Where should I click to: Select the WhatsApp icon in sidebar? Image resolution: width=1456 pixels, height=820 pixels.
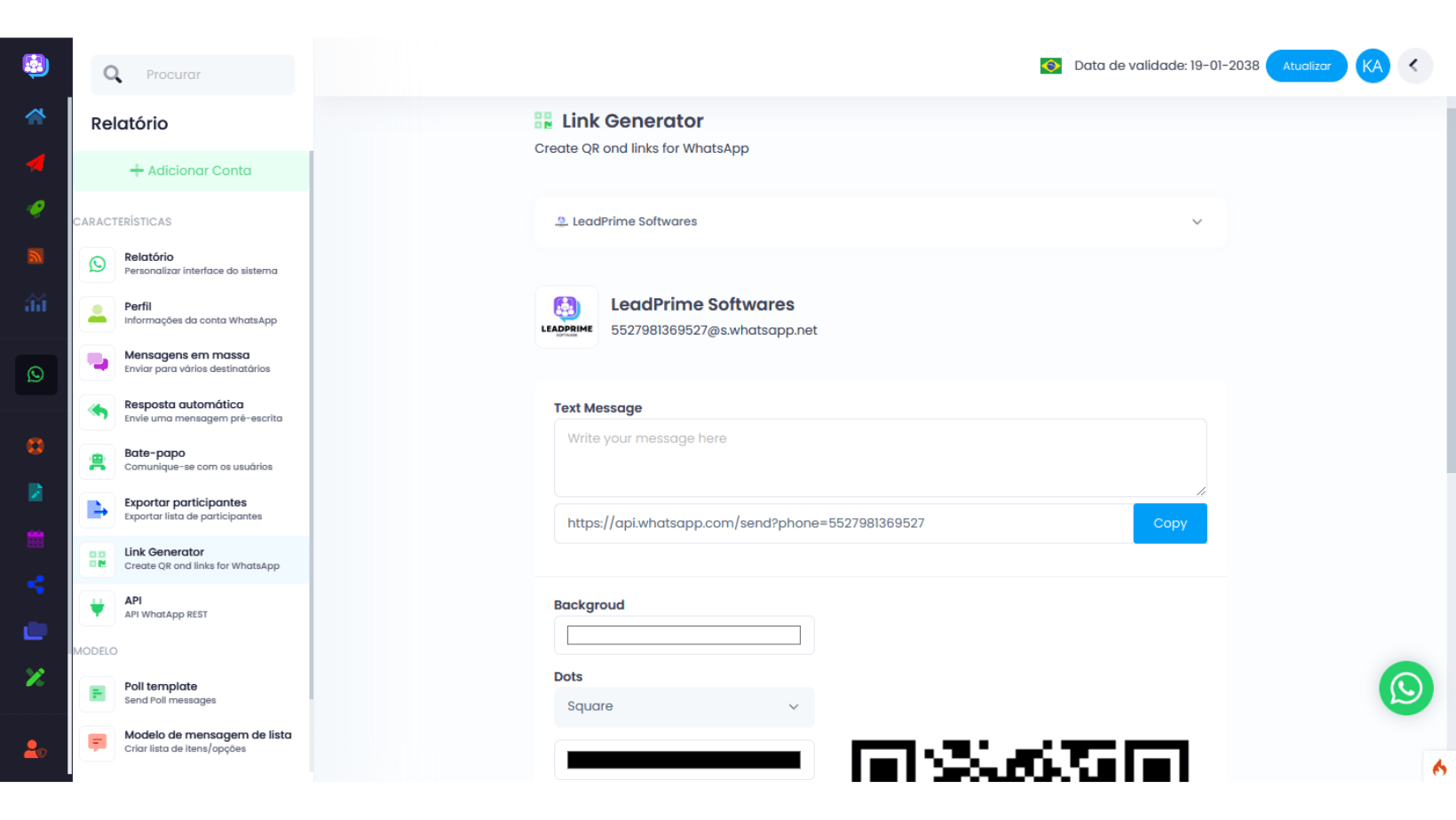point(36,375)
